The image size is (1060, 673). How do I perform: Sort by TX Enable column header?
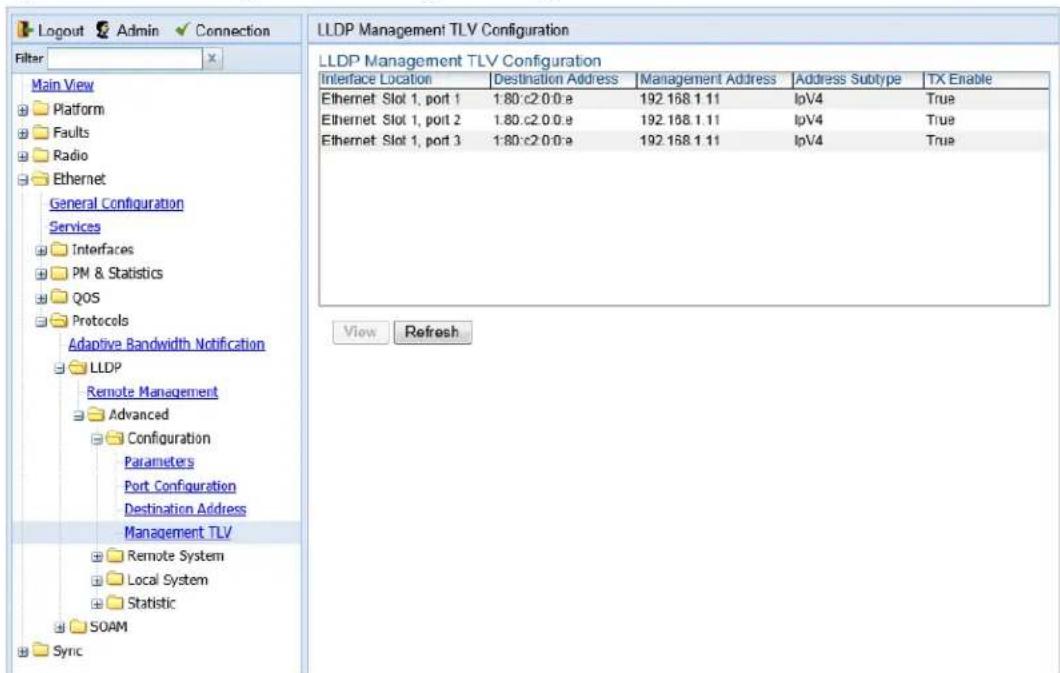[986, 79]
